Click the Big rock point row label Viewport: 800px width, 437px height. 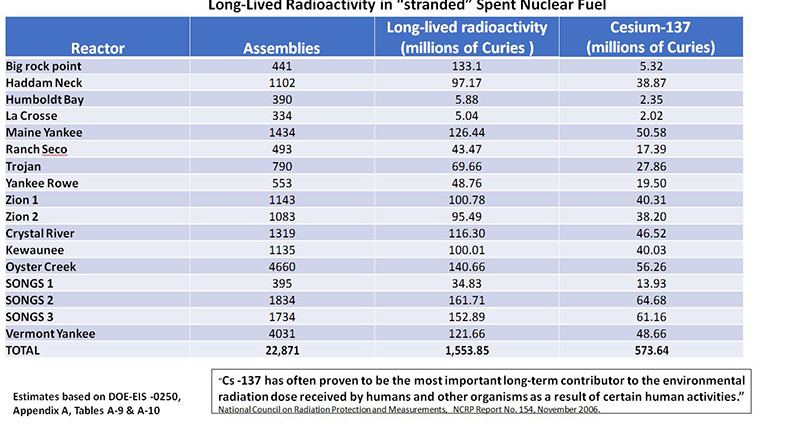point(43,66)
